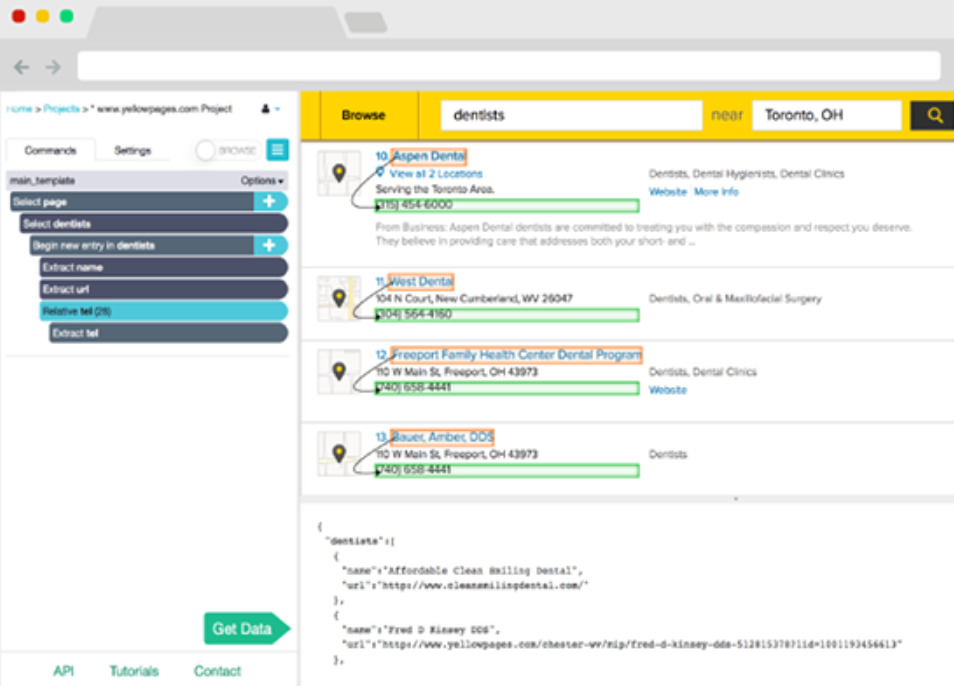Click the yellow macOS window button
This screenshot has width=954, height=686.
pos(42,16)
